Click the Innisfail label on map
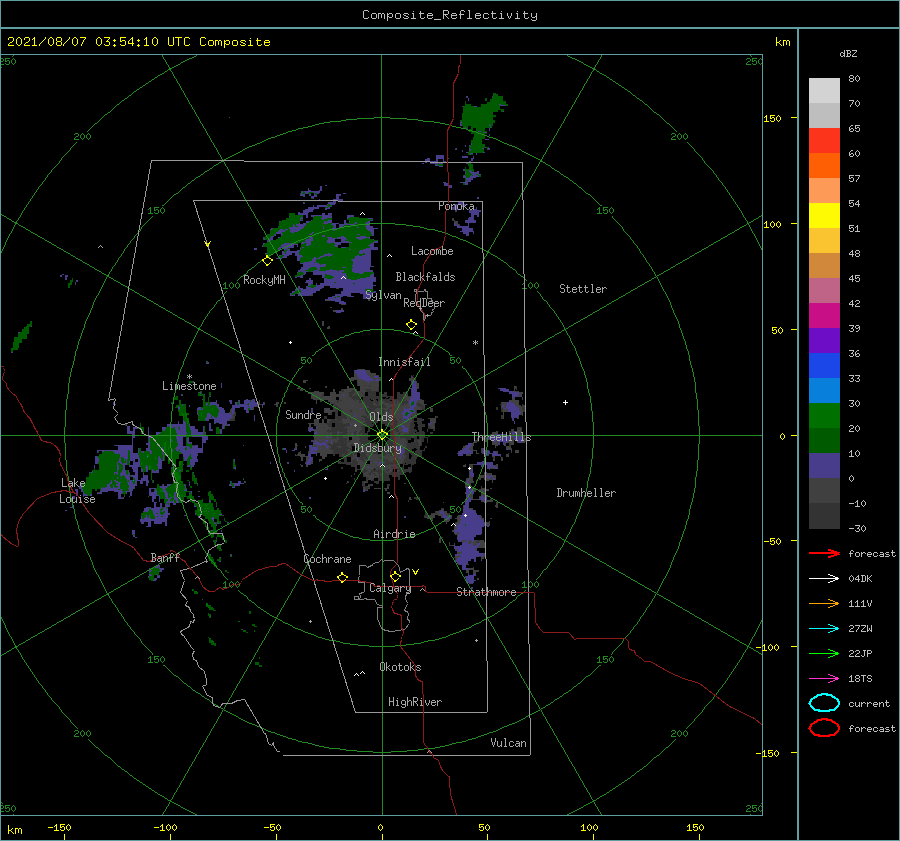Viewport: 900px width, 841px height. point(404,362)
